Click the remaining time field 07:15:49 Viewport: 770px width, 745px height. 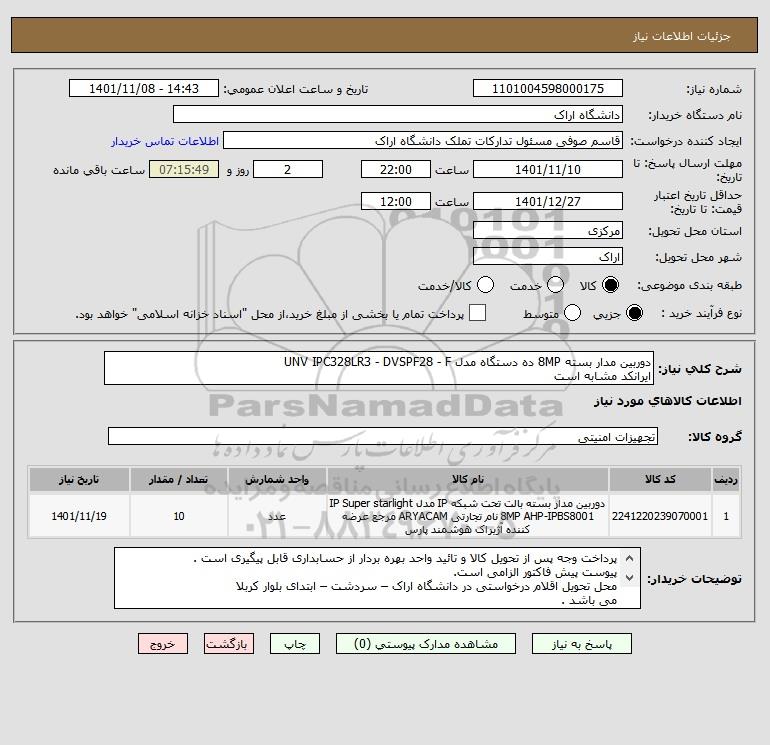(184, 169)
